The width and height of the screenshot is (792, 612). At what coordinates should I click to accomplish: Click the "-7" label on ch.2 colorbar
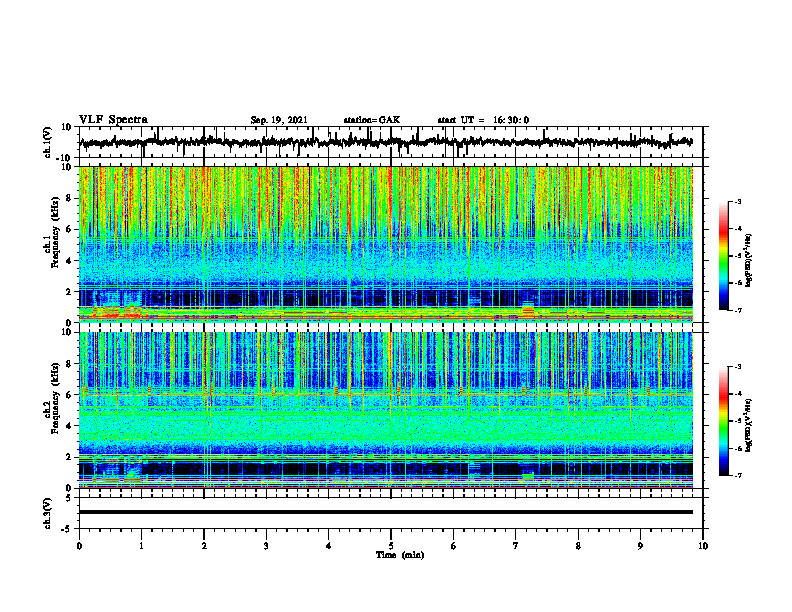click(737, 475)
